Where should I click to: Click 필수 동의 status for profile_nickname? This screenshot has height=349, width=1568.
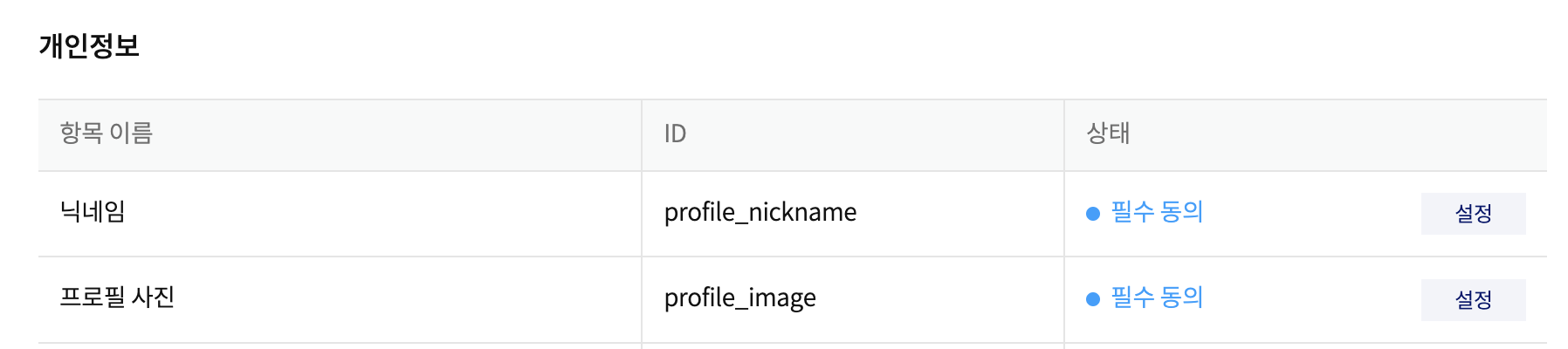click(x=1156, y=212)
